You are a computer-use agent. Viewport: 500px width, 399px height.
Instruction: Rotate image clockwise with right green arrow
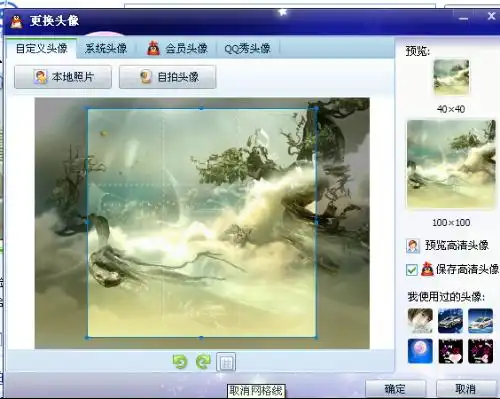[x=203, y=362]
